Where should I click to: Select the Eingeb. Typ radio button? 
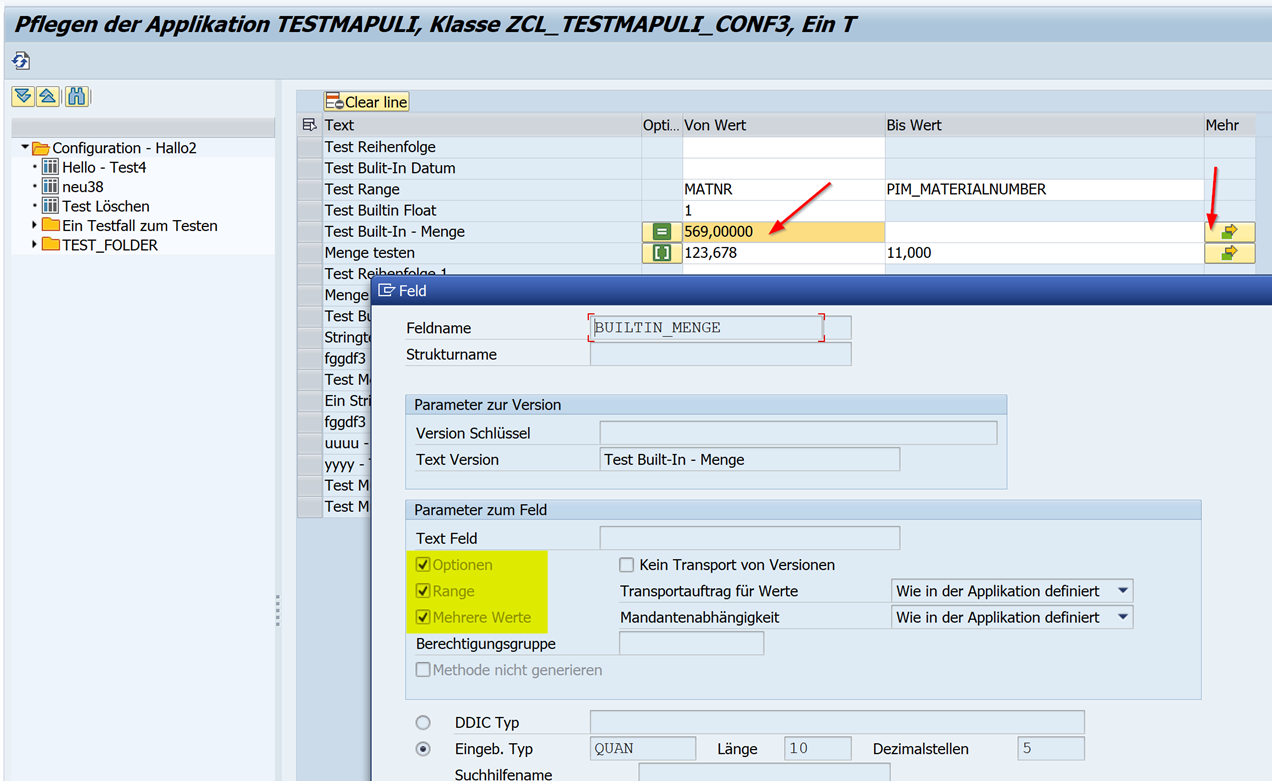(423, 748)
